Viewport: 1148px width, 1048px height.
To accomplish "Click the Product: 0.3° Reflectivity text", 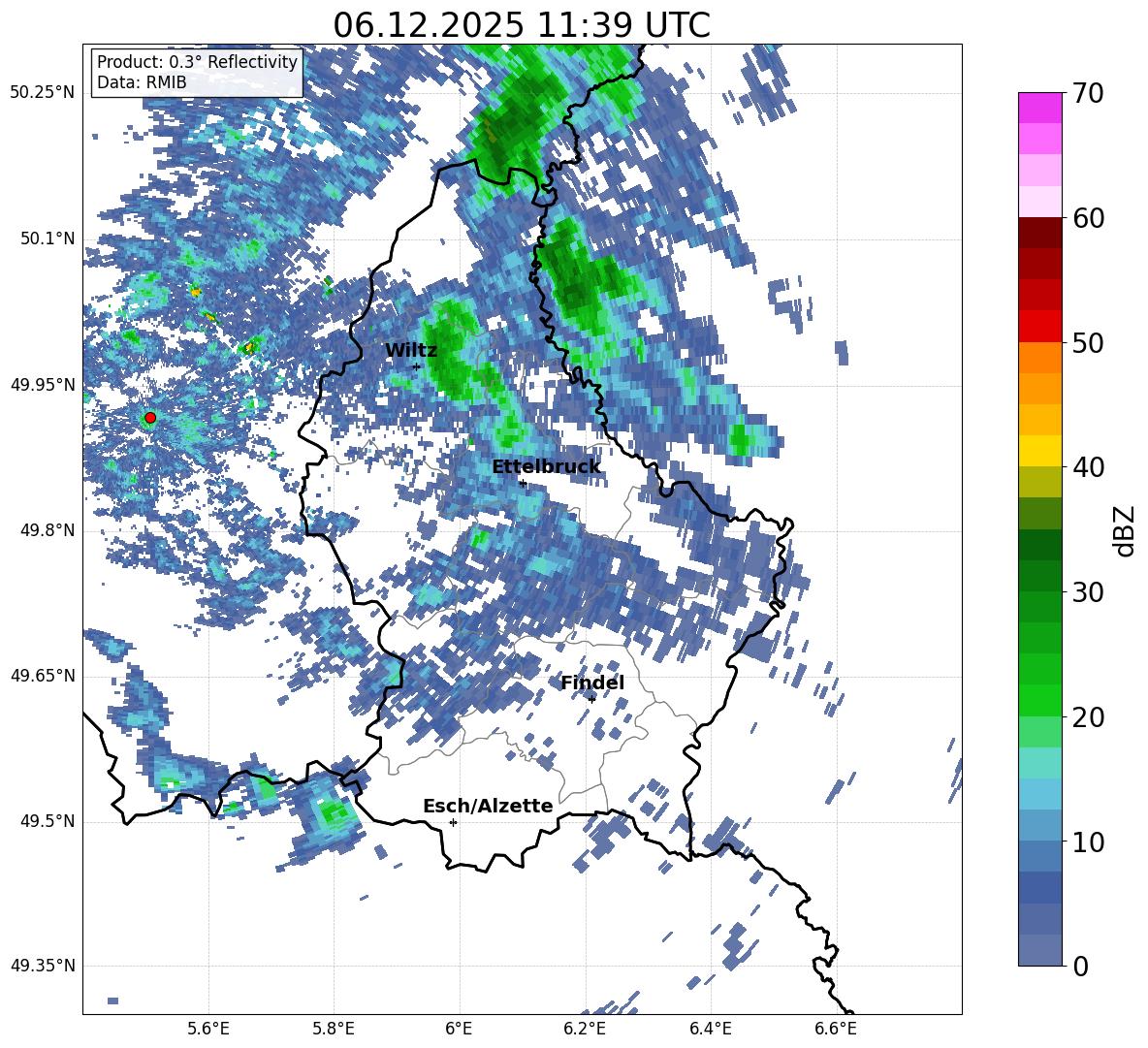I will point(197,62).
